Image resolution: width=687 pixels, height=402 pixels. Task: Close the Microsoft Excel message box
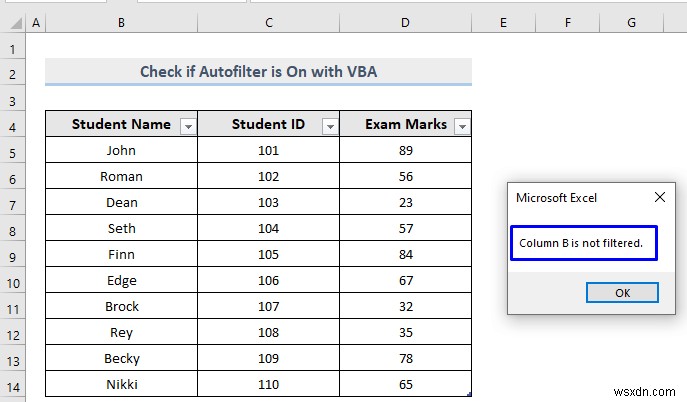[660, 197]
